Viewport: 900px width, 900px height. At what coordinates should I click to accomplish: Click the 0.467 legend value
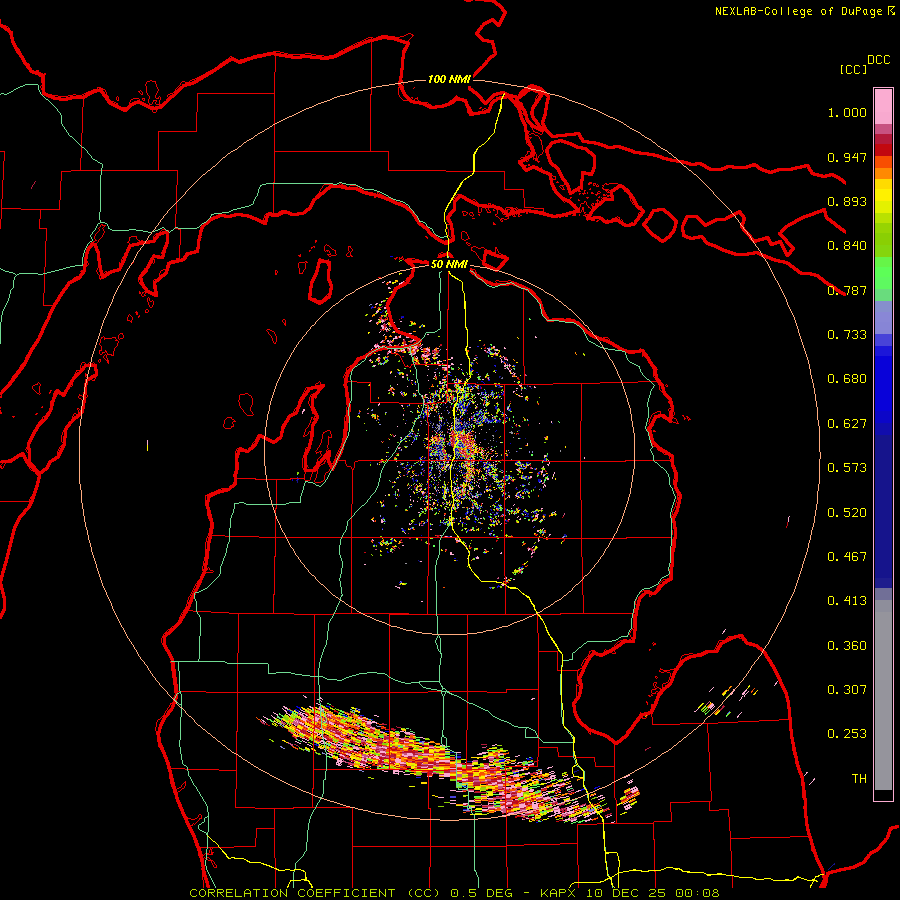click(x=847, y=556)
